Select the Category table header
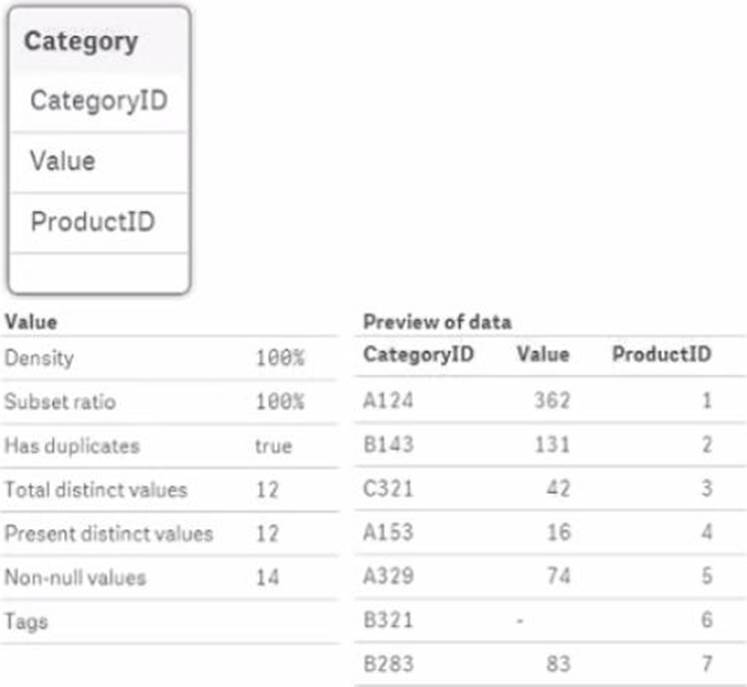The height and width of the screenshot is (687, 747). (x=81, y=41)
